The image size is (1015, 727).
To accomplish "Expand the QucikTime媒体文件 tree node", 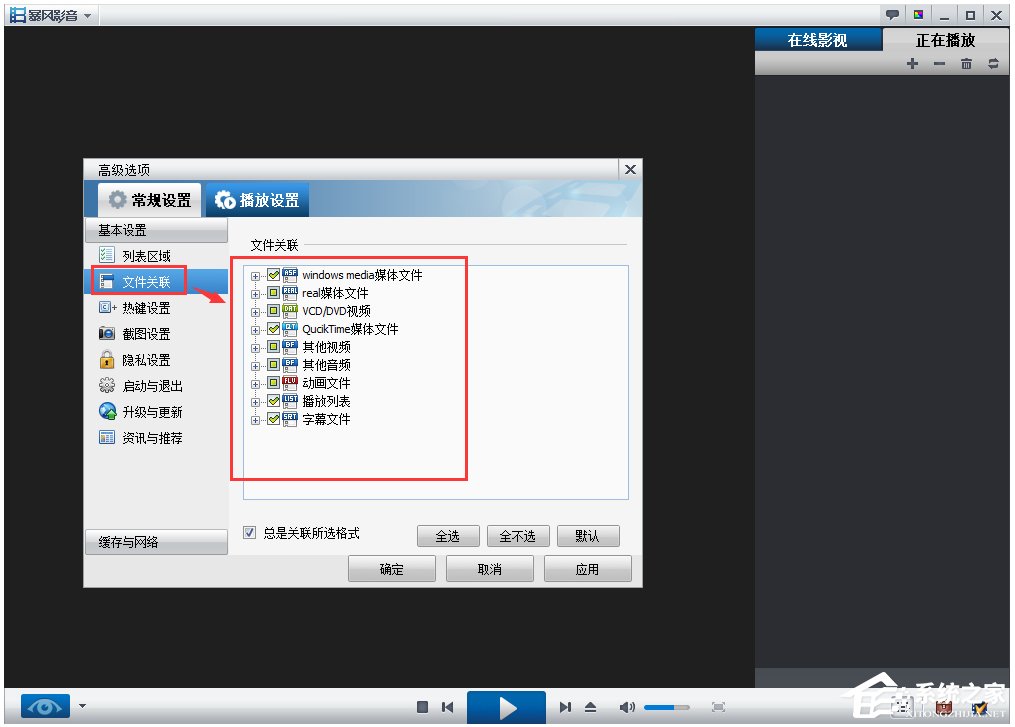I will click(x=255, y=331).
